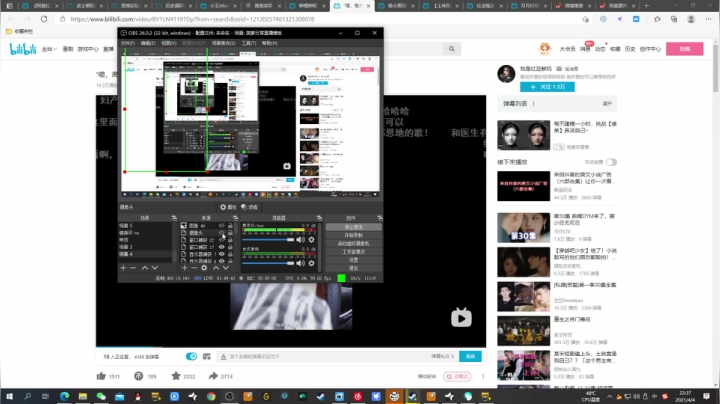Open 弹幕列表 more-options dots
Image resolution: width=720 pixels, height=404 pixels.
(534, 104)
